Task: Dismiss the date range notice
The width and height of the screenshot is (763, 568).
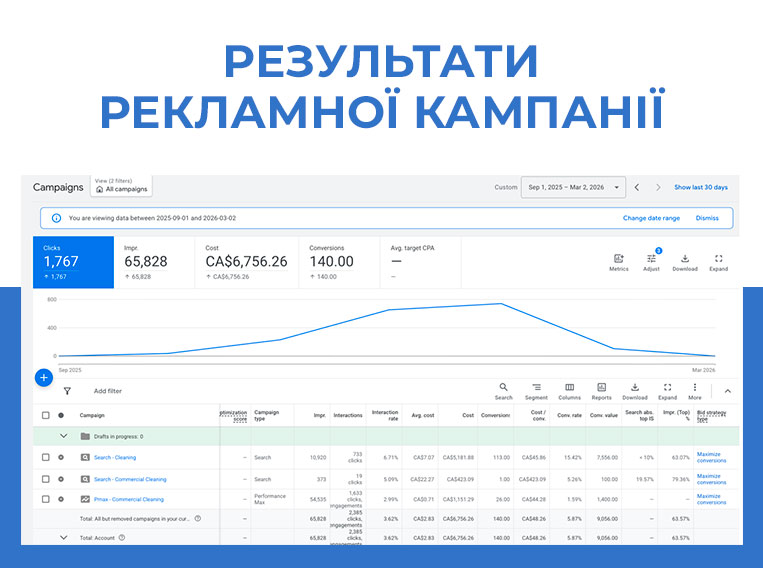Action: [707, 218]
